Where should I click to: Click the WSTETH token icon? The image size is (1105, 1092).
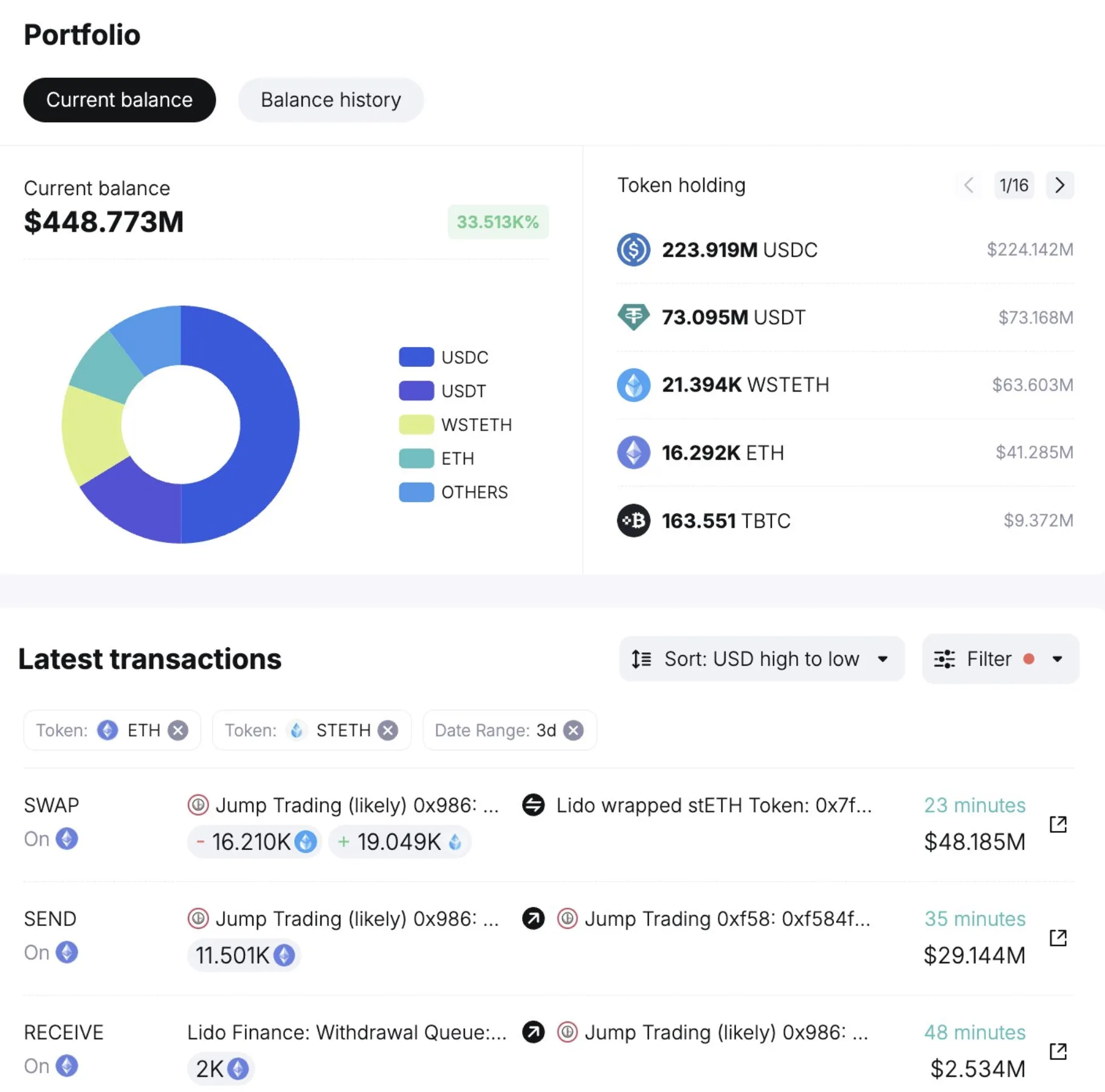click(x=633, y=385)
